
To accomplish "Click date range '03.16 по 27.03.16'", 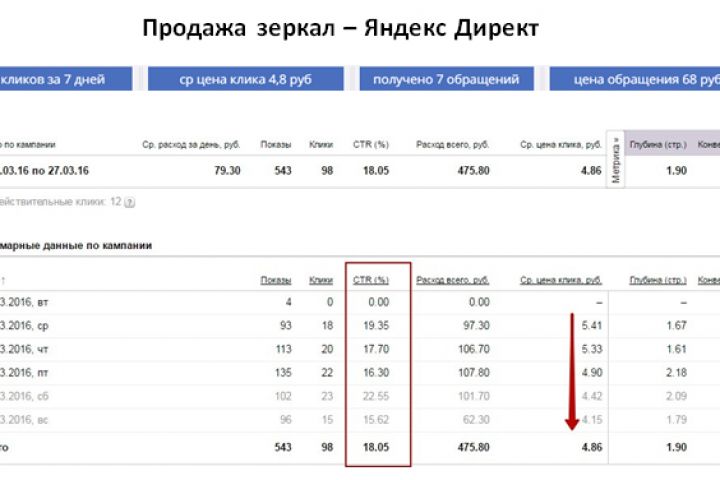I will tap(45, 170).
